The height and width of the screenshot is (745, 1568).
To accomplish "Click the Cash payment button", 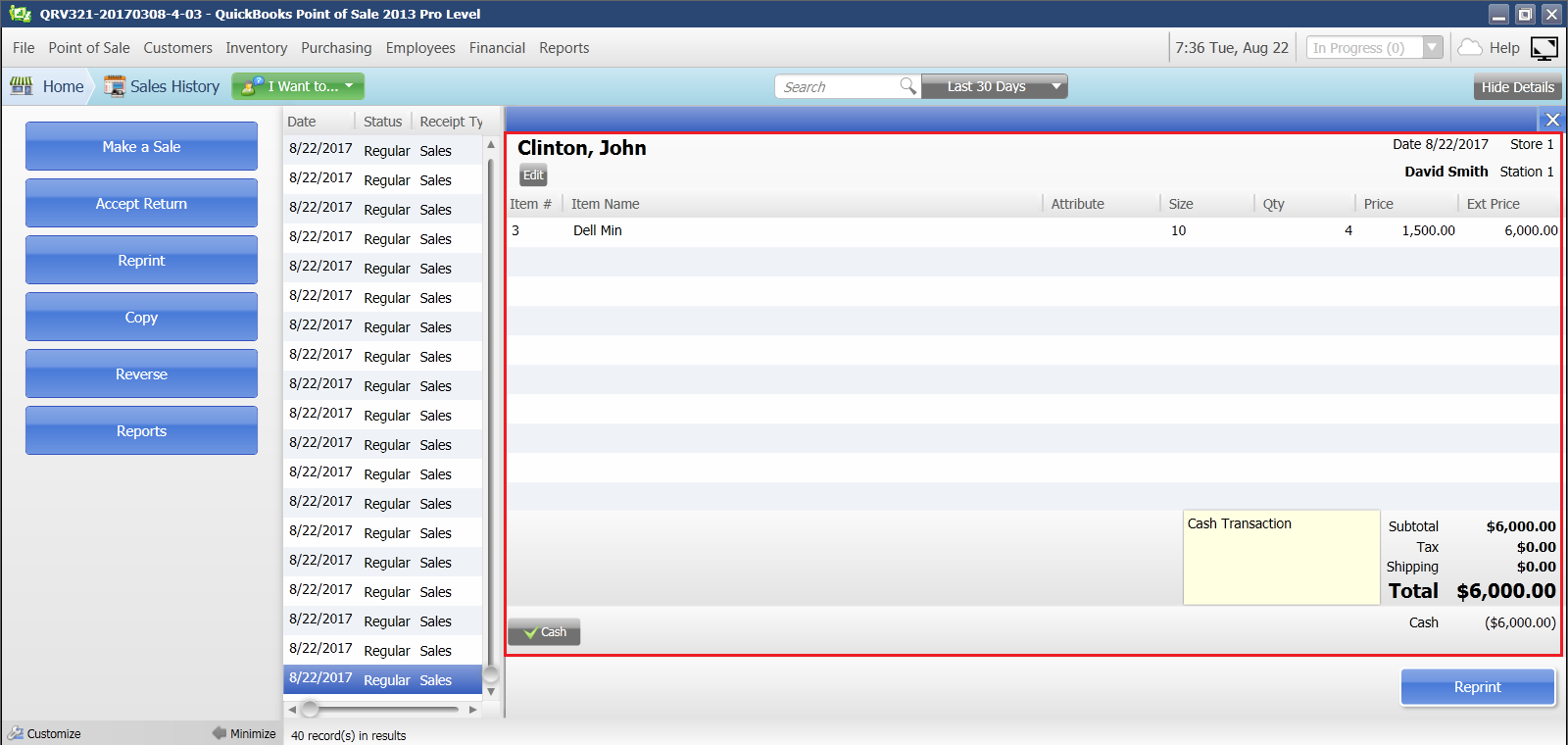I will tap(544, 631).
